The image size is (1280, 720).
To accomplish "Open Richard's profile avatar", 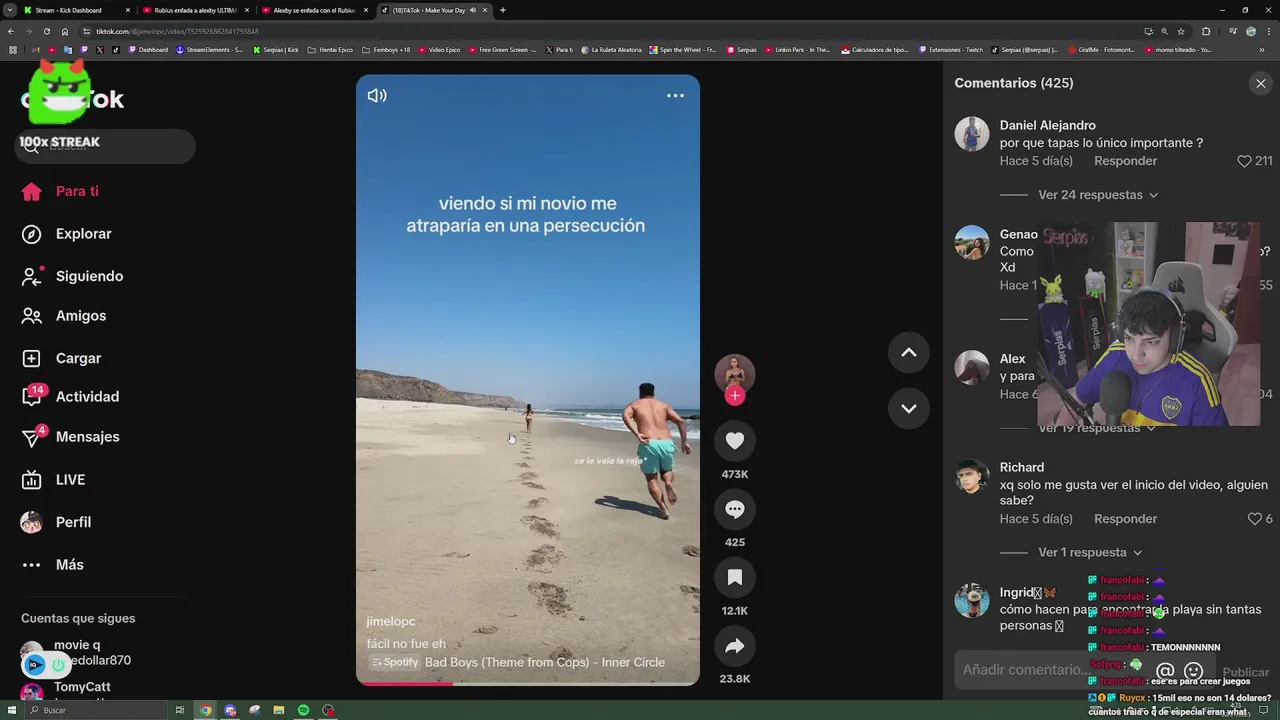I will click(972, 476).
